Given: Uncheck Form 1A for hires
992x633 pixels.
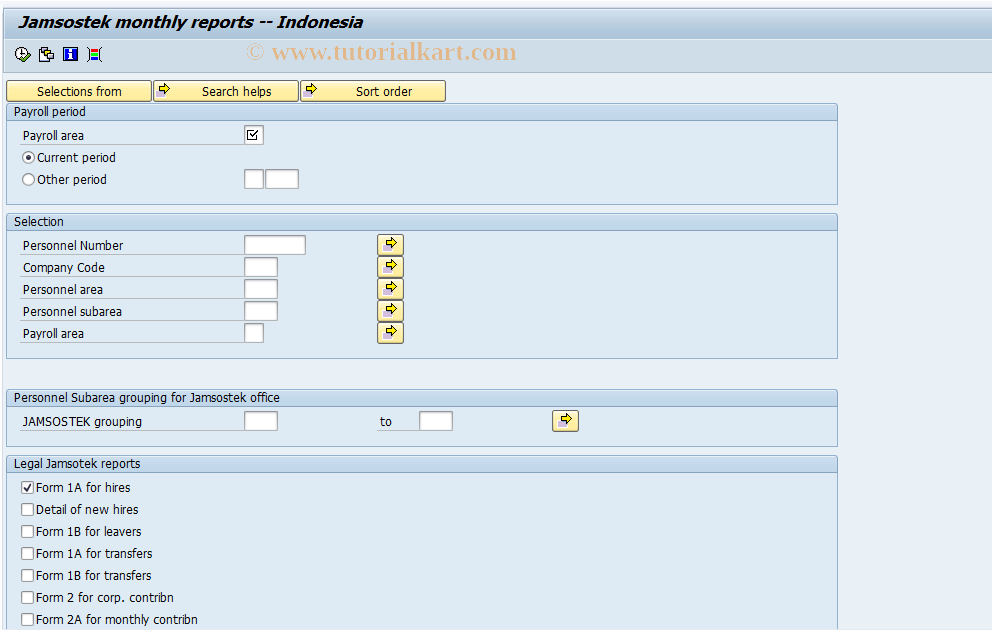Looking at the screenshot, I should point(27,488).
